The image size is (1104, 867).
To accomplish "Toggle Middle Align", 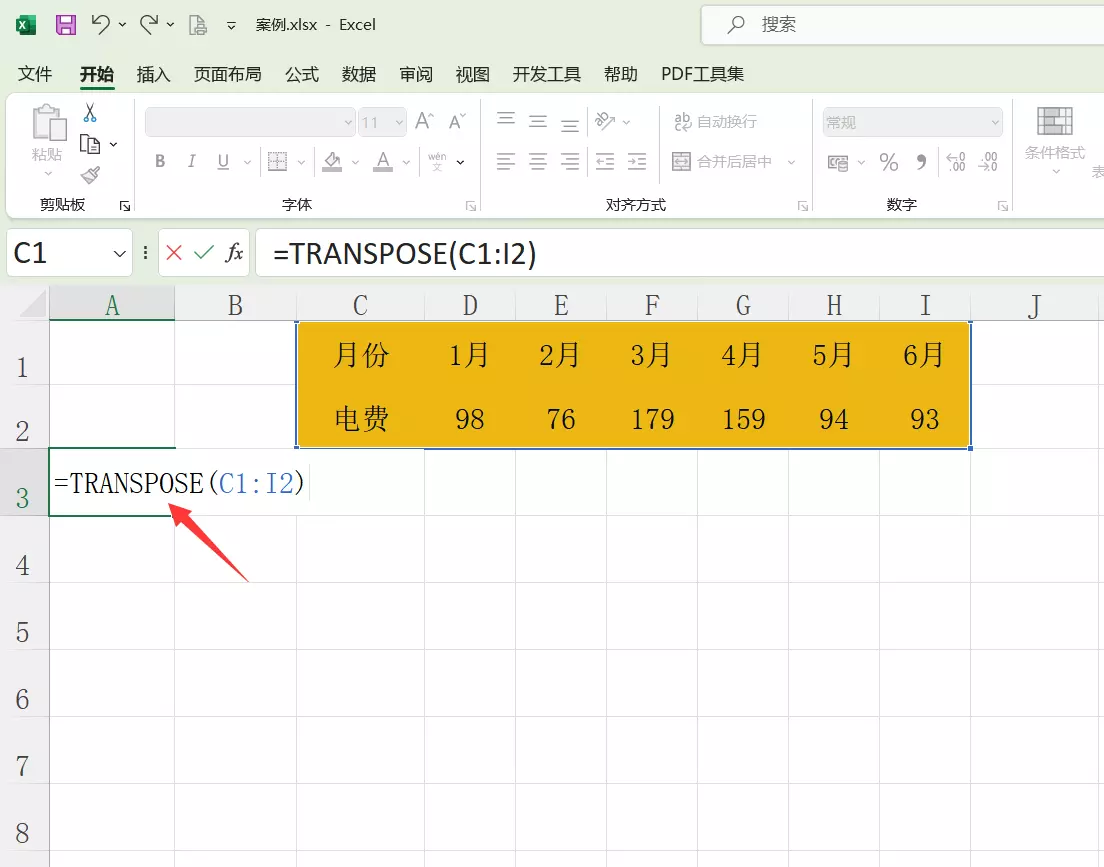I will [x=538, y=122].
